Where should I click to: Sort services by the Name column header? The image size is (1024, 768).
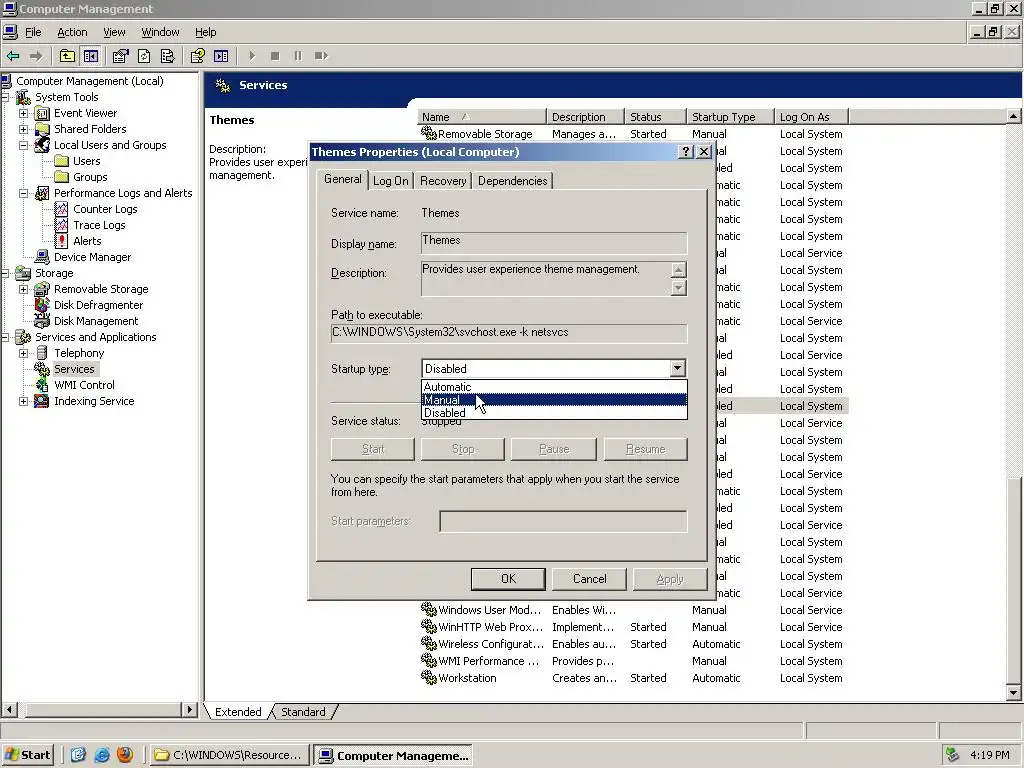[x=482, y=117]
